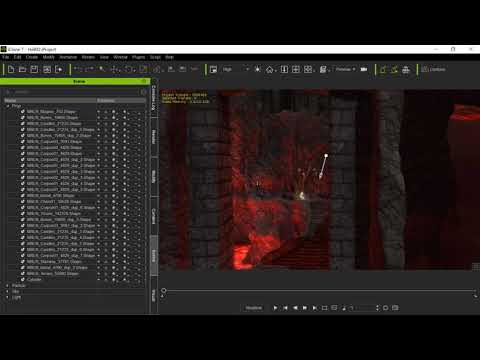
Task: Collapse the Prop tree group
Action: 8,106
